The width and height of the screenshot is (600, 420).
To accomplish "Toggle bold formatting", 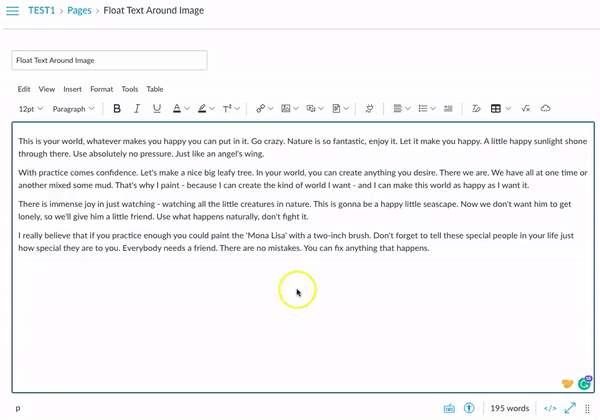I will pos(117,109).
